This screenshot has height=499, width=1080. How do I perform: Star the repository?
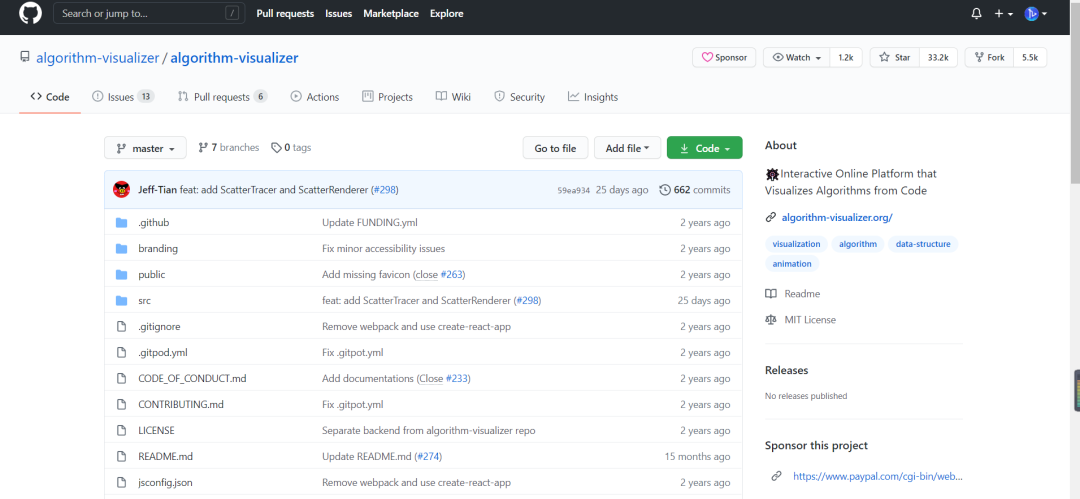point(895,58)
